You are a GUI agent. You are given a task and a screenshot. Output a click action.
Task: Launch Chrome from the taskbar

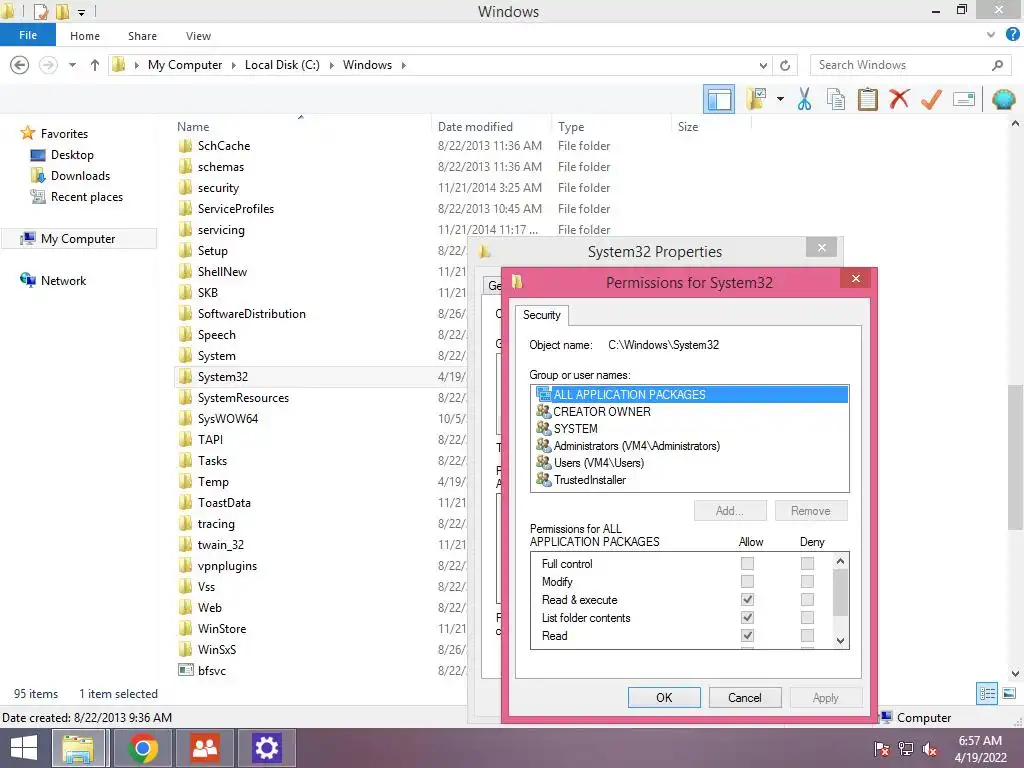[x=143, y=748]
